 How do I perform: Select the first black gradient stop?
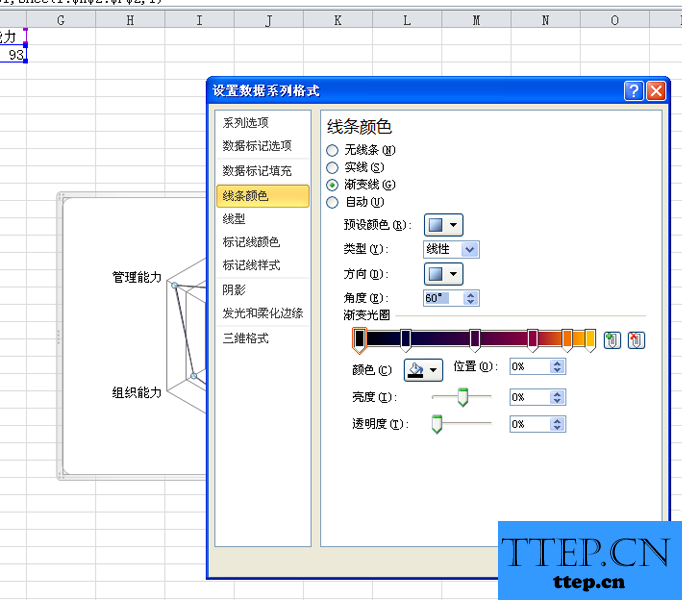pos(359,340)
